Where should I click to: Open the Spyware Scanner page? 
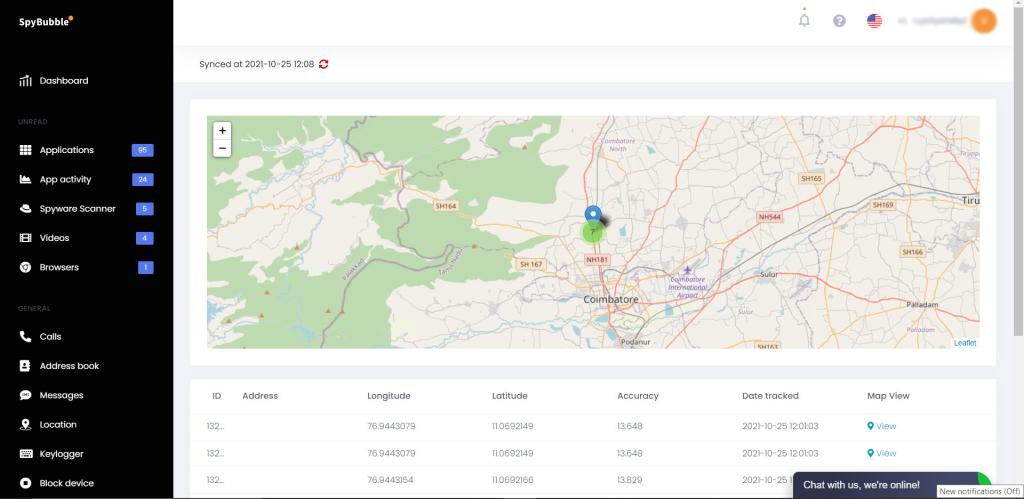tap(77, 209)
